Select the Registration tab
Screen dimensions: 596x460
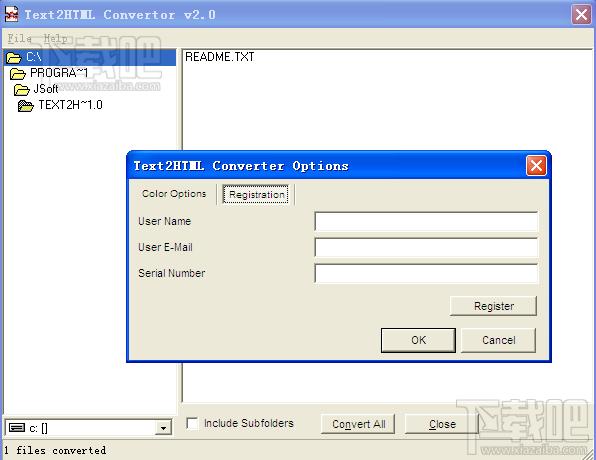point(256,195)
